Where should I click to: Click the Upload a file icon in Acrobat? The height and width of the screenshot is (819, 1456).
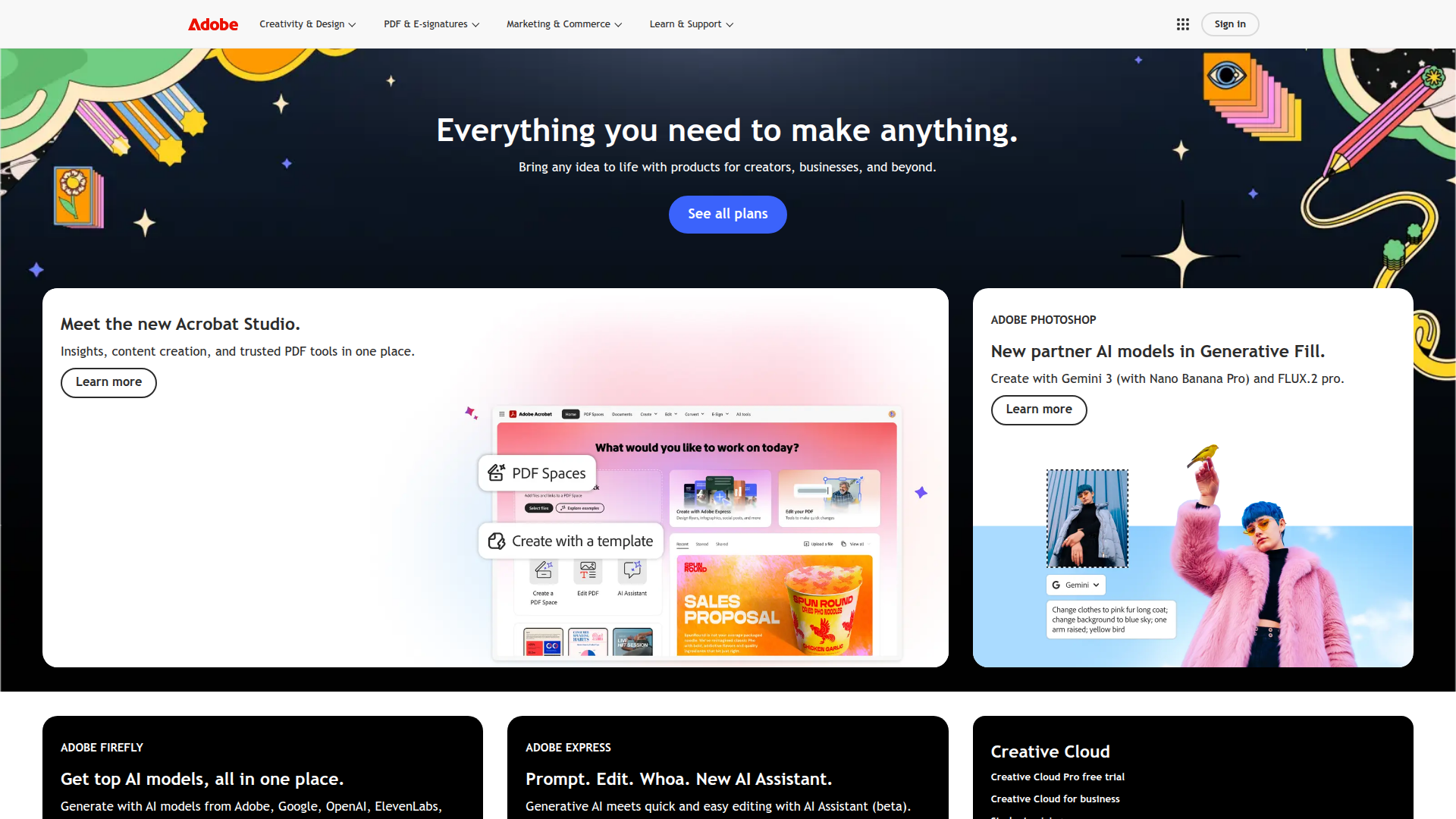point(806,544)
